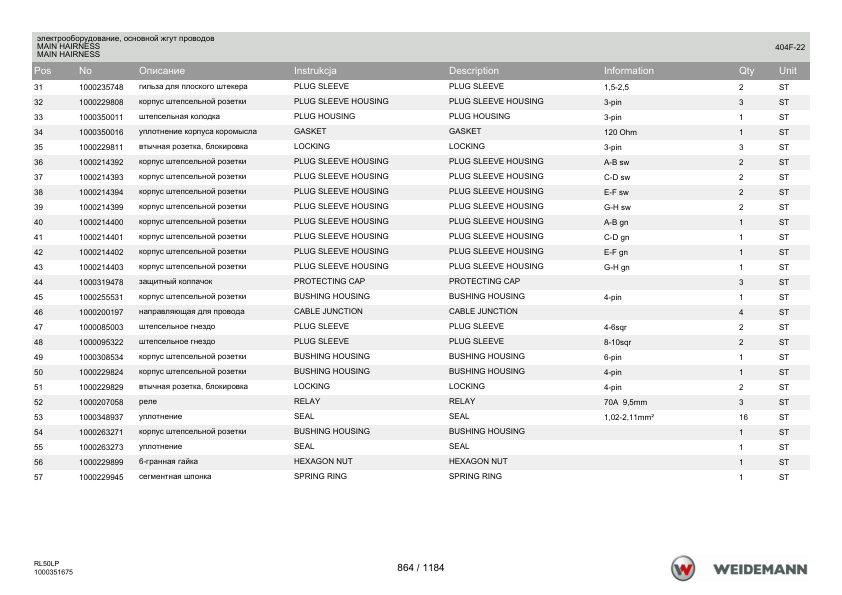
Task: Select the HEXAGON NUT row at position 56
Action: tap(421, 462)
